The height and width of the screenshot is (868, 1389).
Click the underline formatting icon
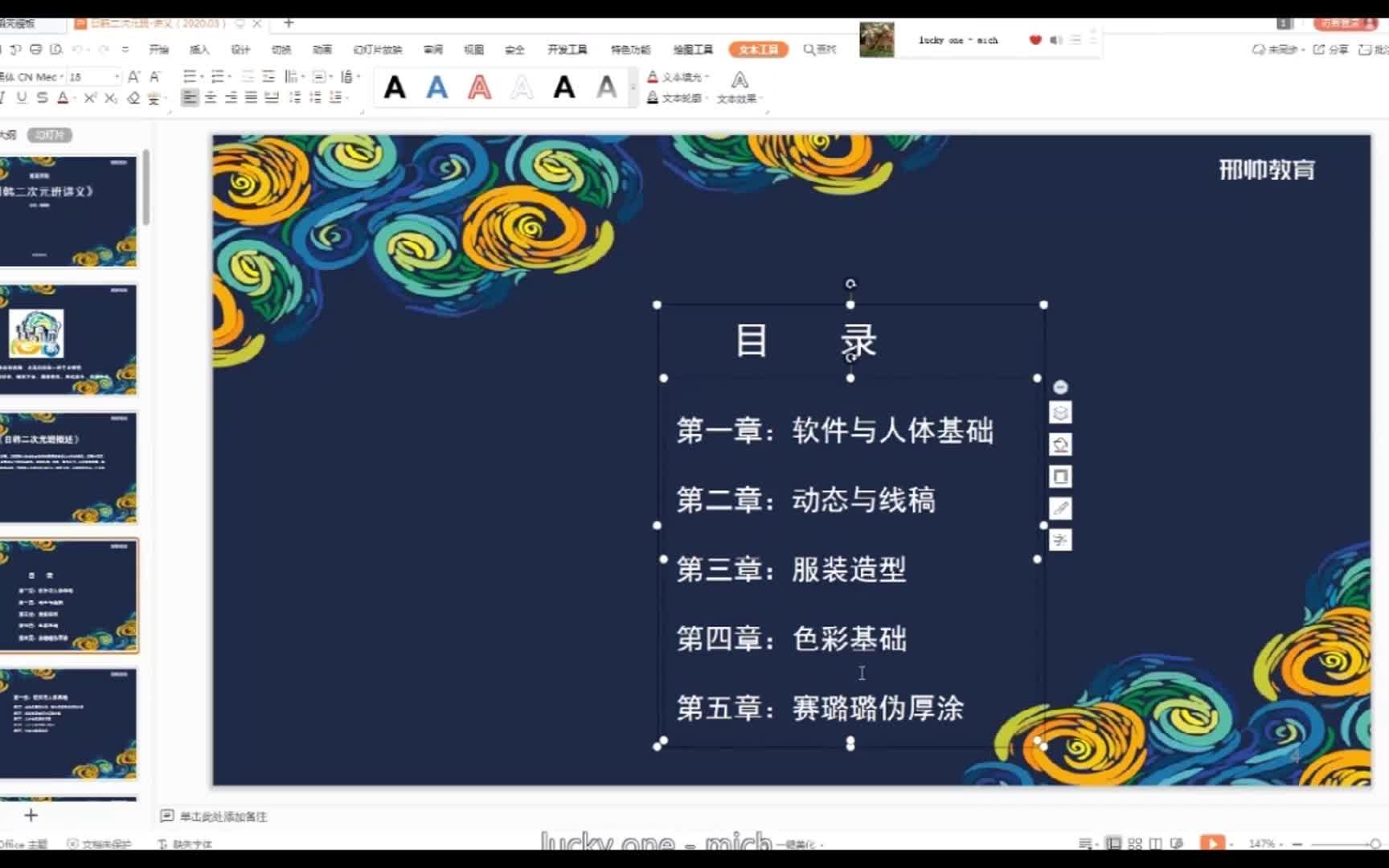tap(21, 98)
